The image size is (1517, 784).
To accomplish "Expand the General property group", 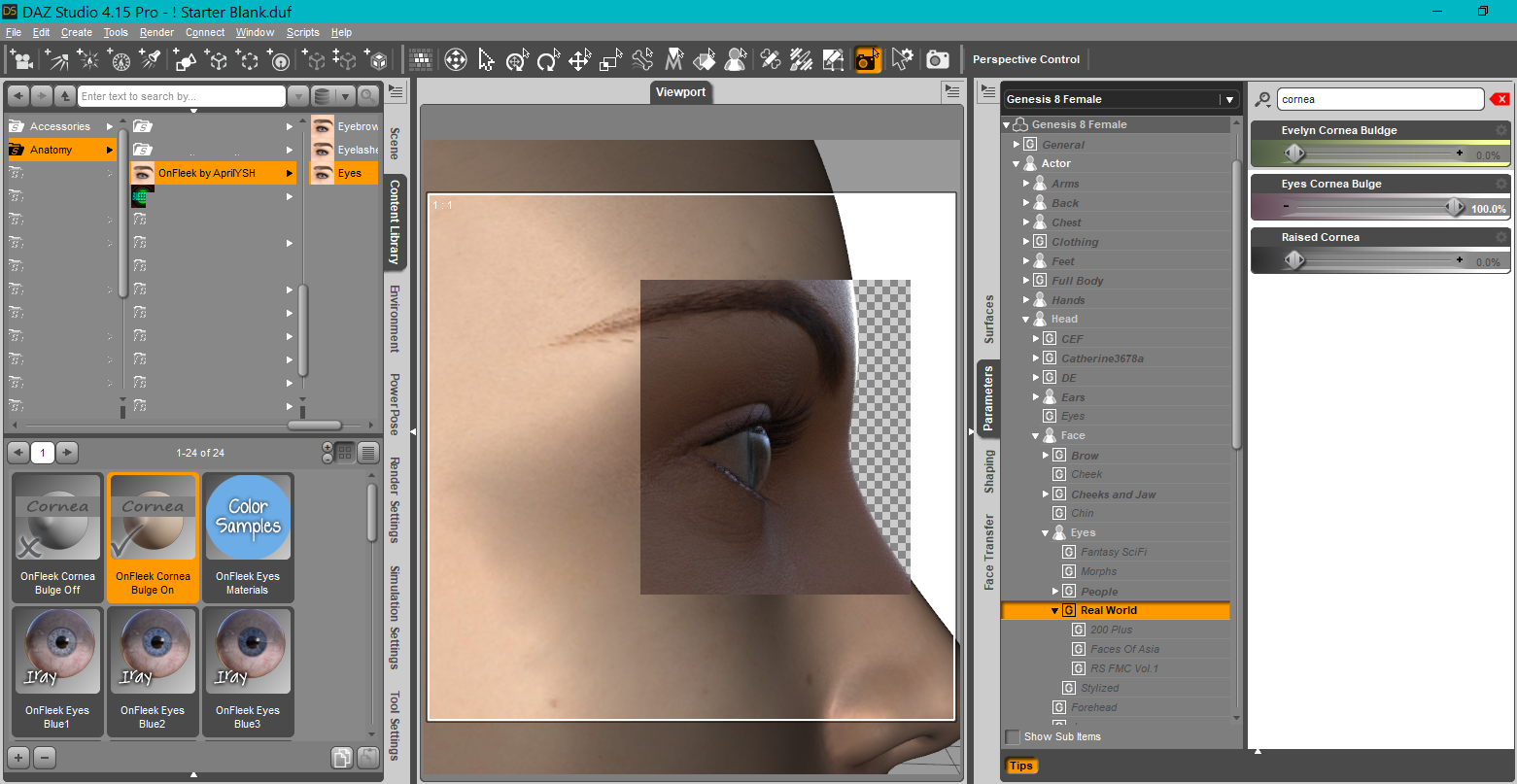I will (1017, 145).
